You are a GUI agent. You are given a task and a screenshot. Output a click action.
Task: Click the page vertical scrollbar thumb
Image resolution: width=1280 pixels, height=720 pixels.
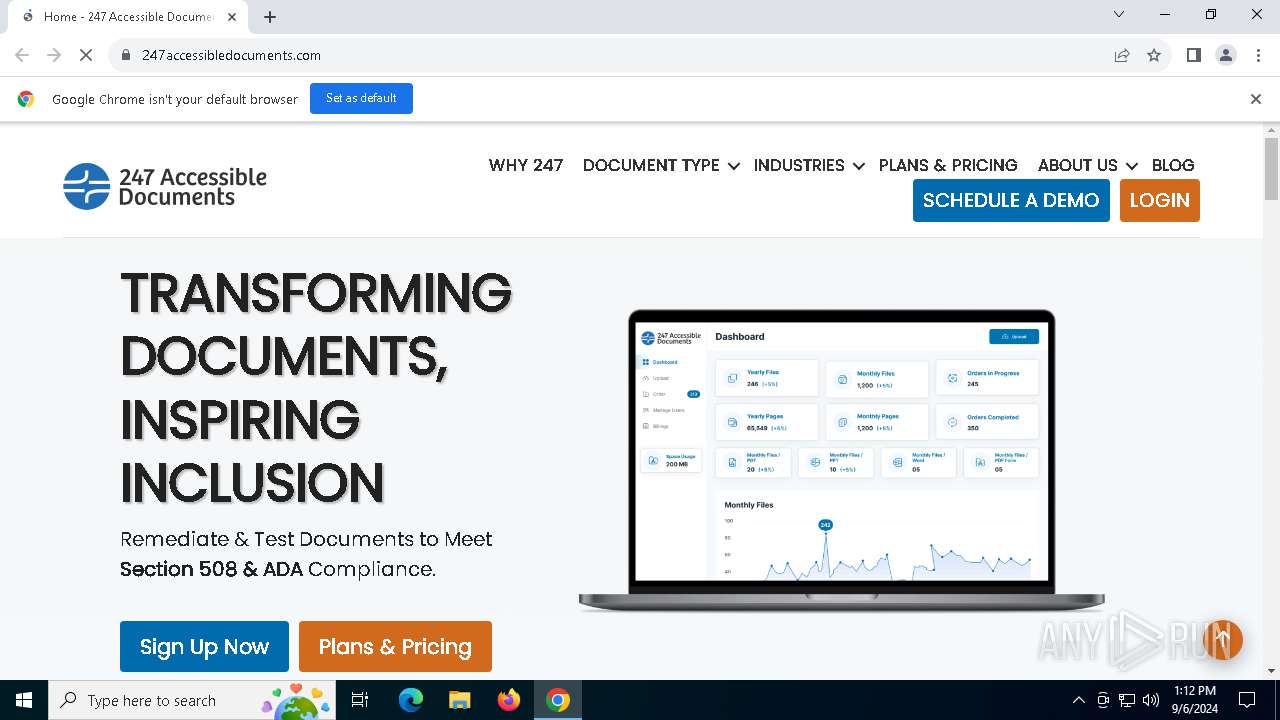[x=1271, y=168]
